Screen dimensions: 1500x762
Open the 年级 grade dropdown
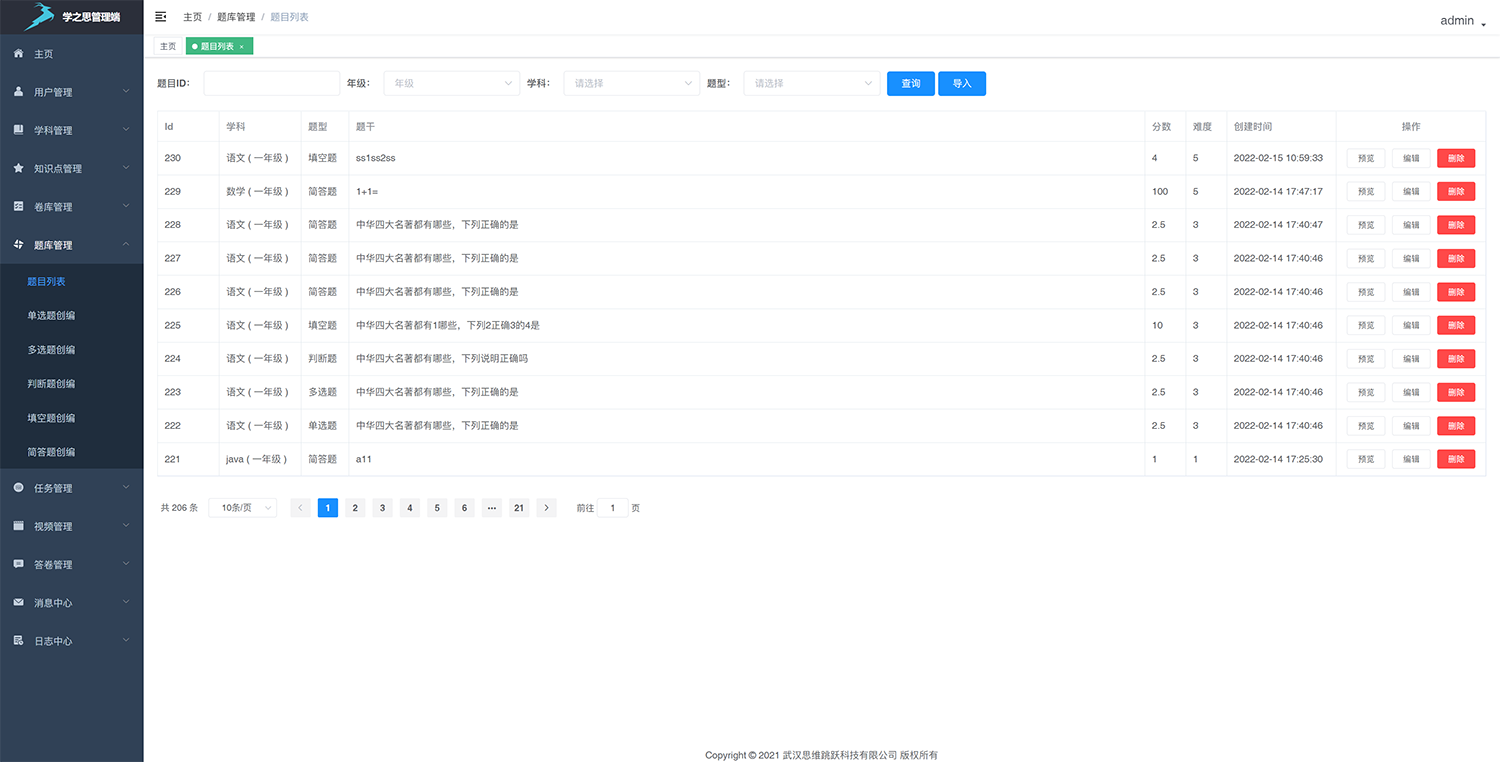[450, 83]
